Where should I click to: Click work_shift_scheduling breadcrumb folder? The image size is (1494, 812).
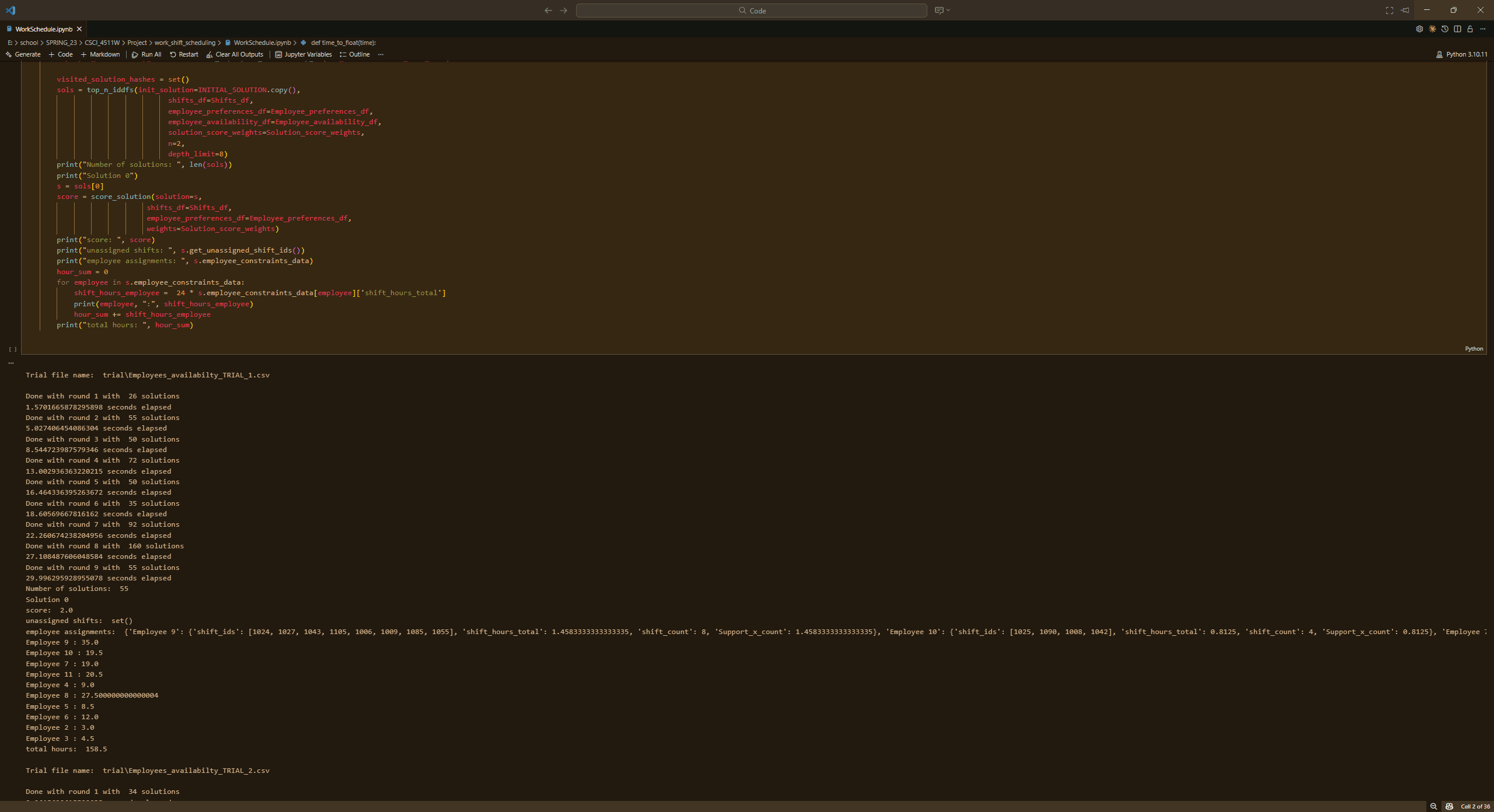coord(184,43)
